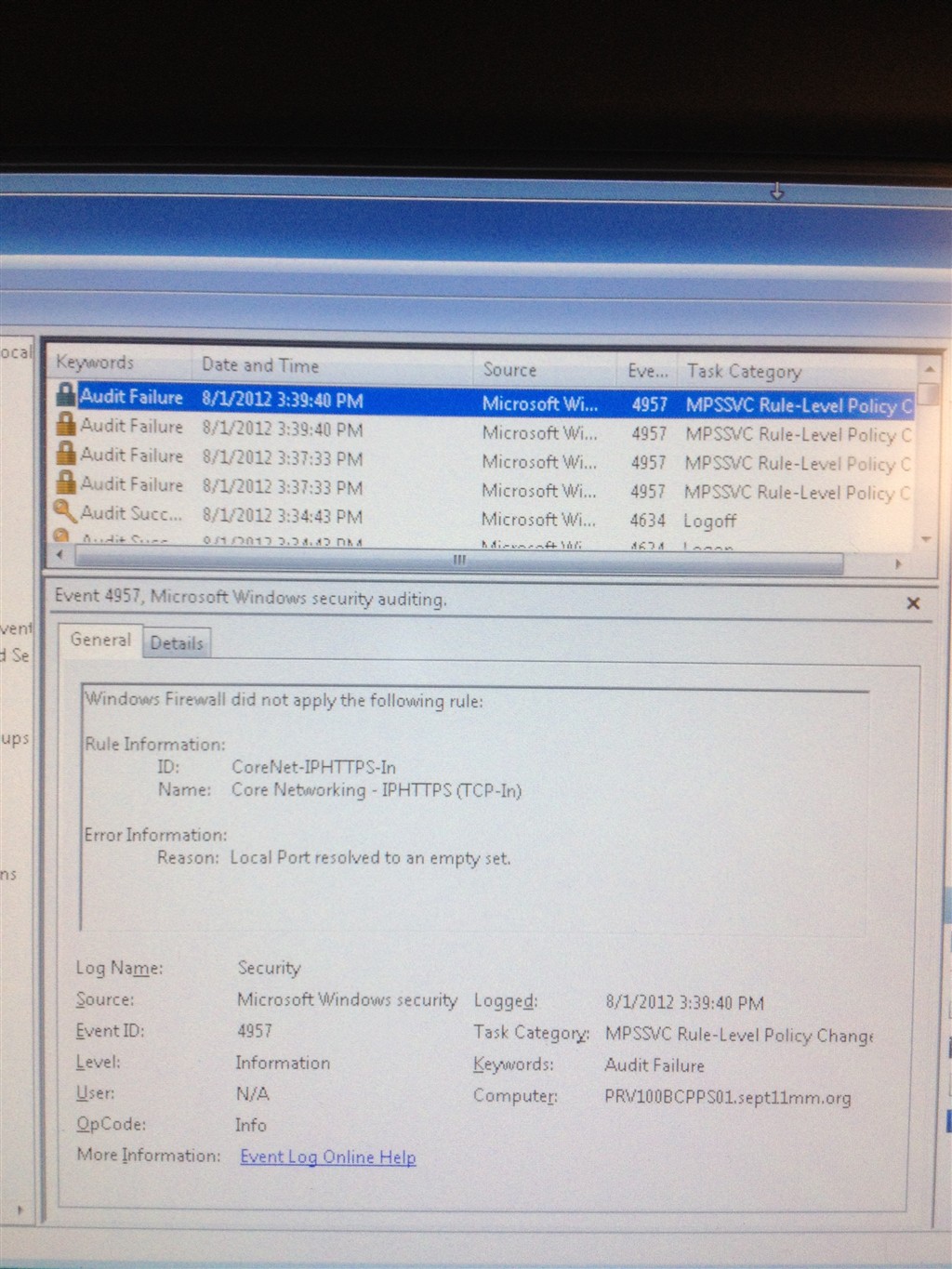
Task: Open the Details tab
Action: click(177, 643)
